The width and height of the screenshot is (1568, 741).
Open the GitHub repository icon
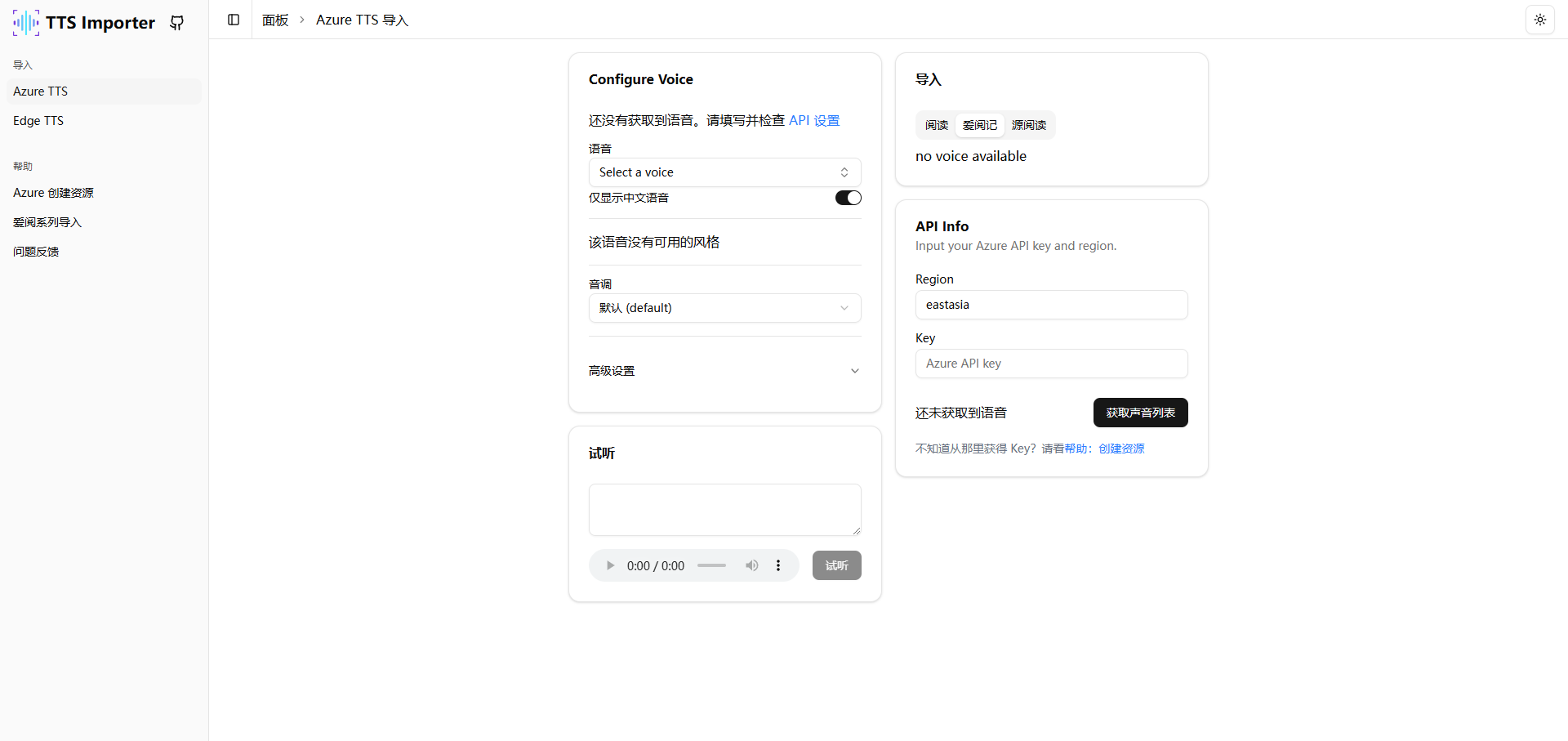pyautogui.click(x=176, y=22)
